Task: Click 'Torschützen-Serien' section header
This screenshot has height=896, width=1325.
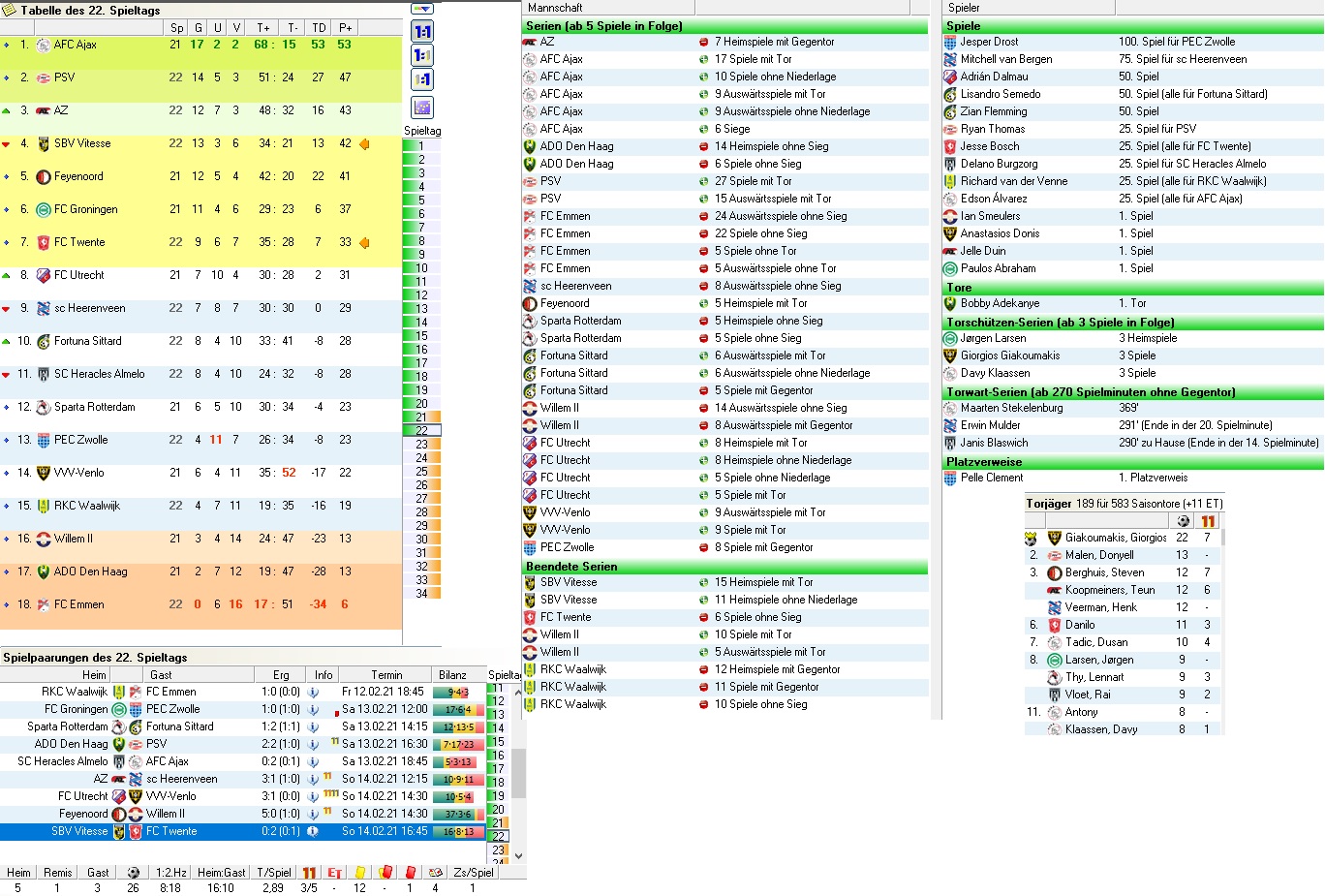Action: coord(1134,323)
